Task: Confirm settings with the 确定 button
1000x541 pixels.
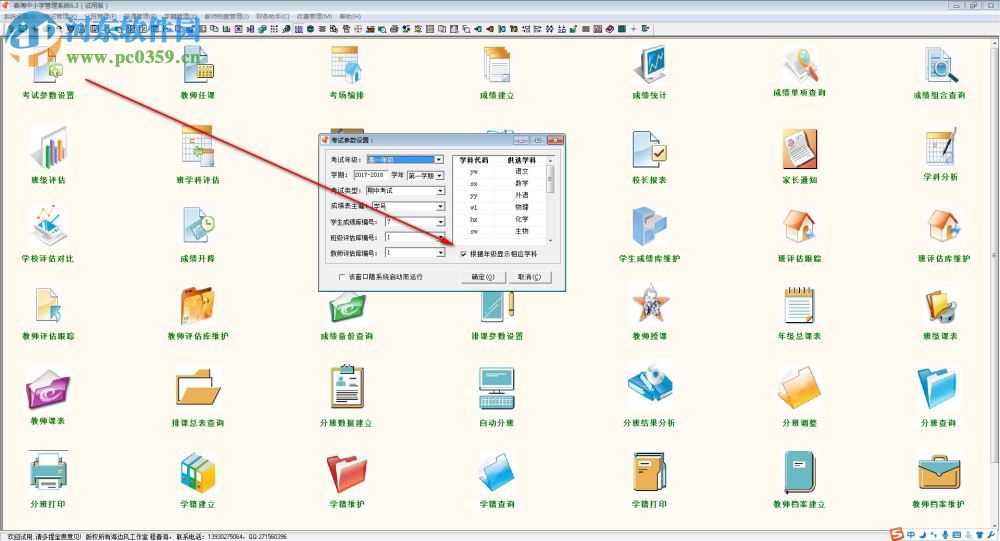Action: coord(483,277)
